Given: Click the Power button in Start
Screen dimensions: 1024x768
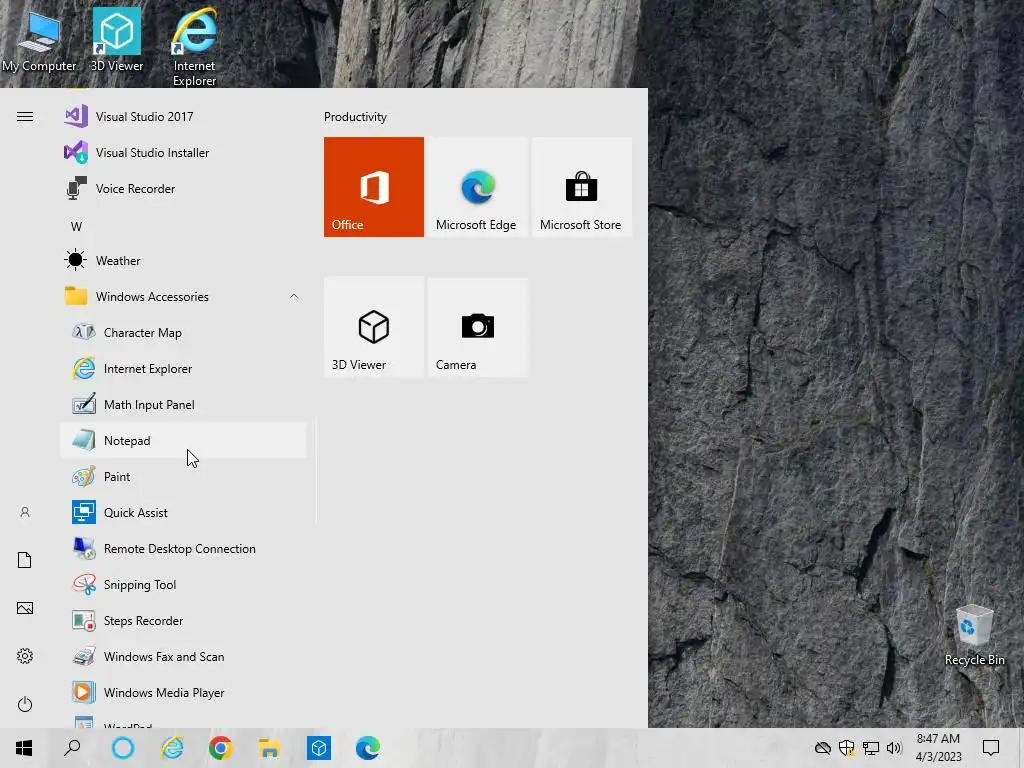Looking at the screenshot, I should [25, 704].
